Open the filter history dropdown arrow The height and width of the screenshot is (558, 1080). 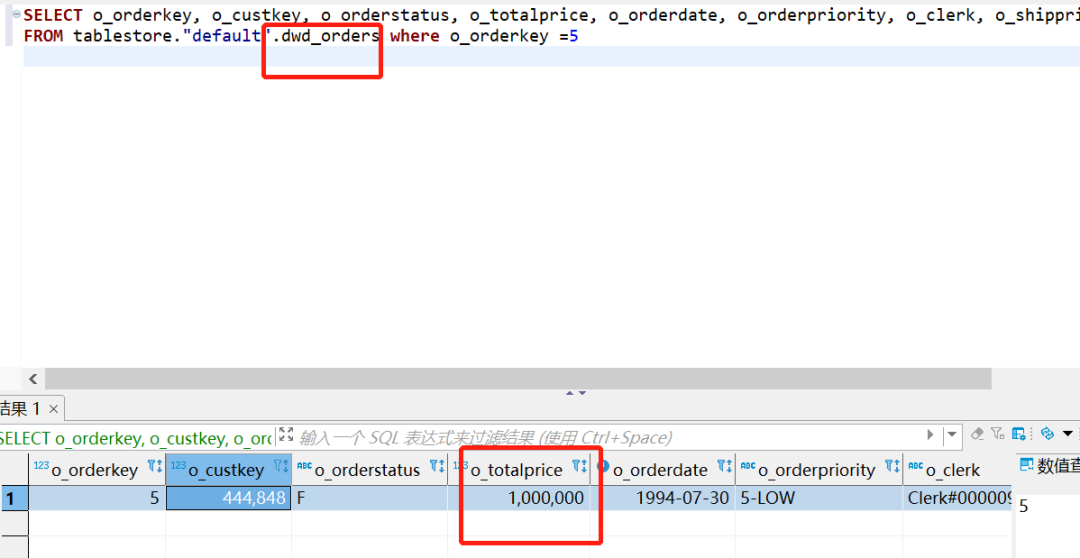952,435
